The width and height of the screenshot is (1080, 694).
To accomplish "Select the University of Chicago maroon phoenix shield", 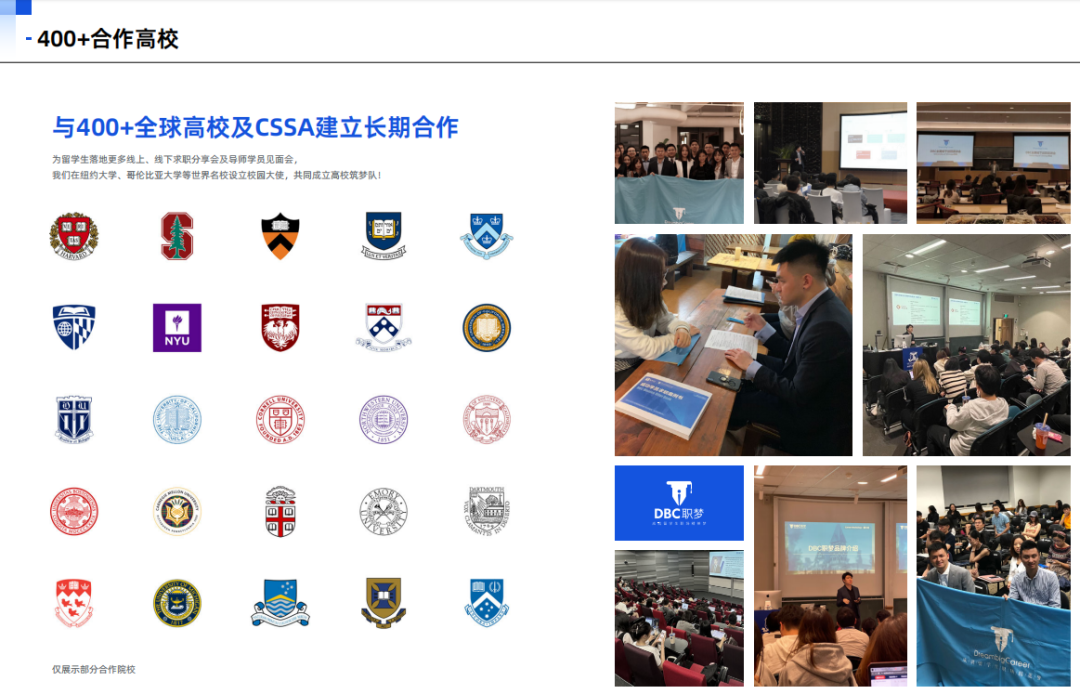I will pyautogui.click(x=280, y=328).
